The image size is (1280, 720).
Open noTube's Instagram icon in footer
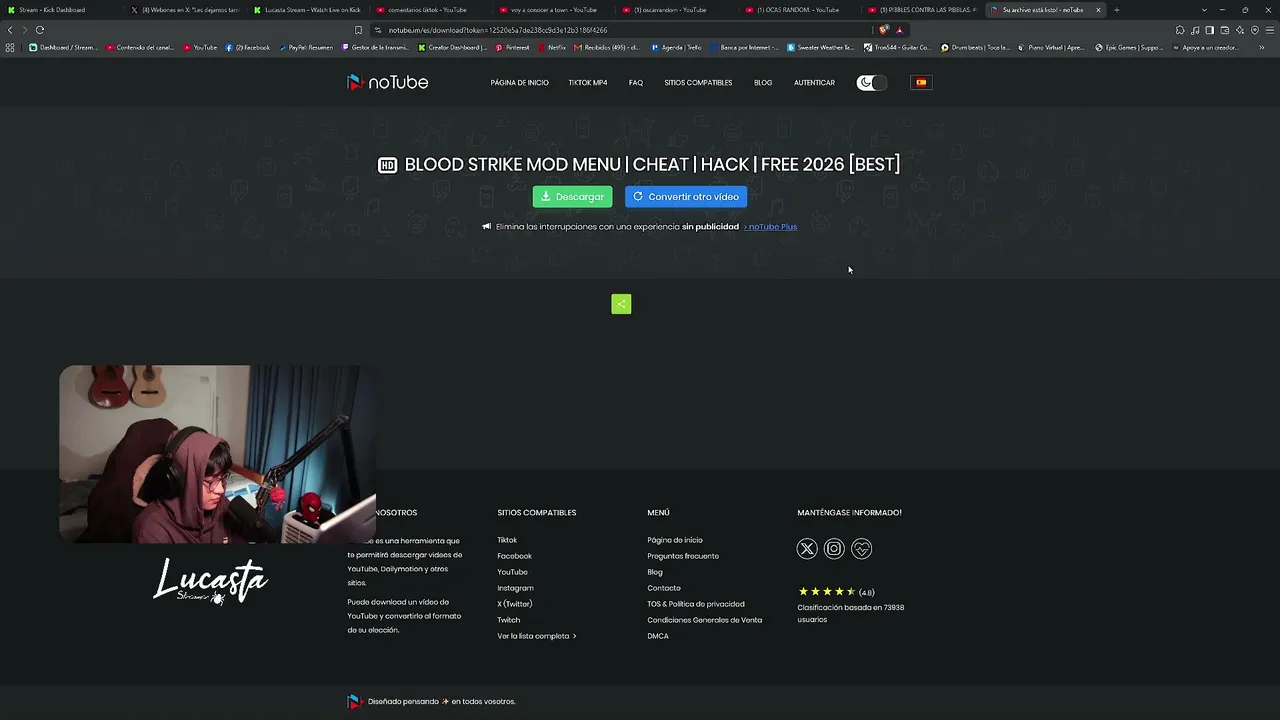pos(834,548)
